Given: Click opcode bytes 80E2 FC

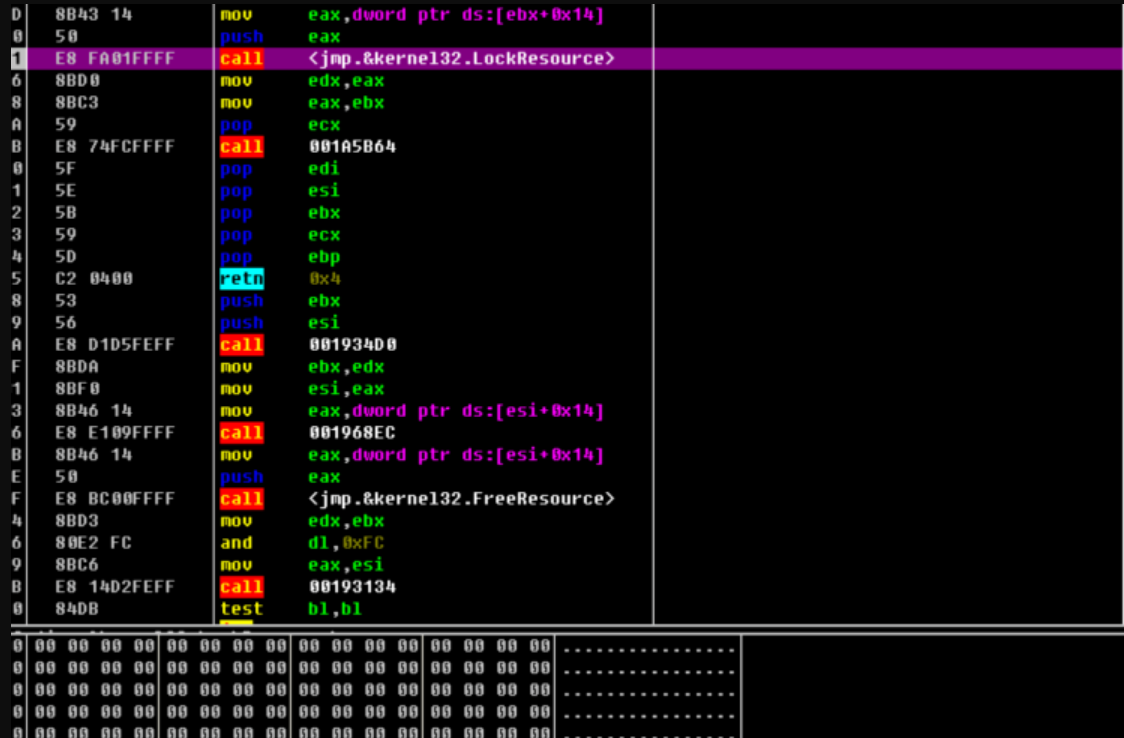Looking at the screenshot, I should coord(93,543).
